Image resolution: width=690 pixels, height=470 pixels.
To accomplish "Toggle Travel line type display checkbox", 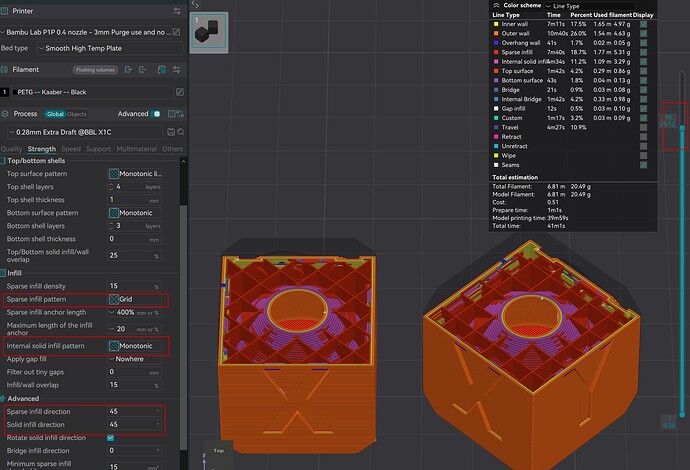I will (643, 127).
